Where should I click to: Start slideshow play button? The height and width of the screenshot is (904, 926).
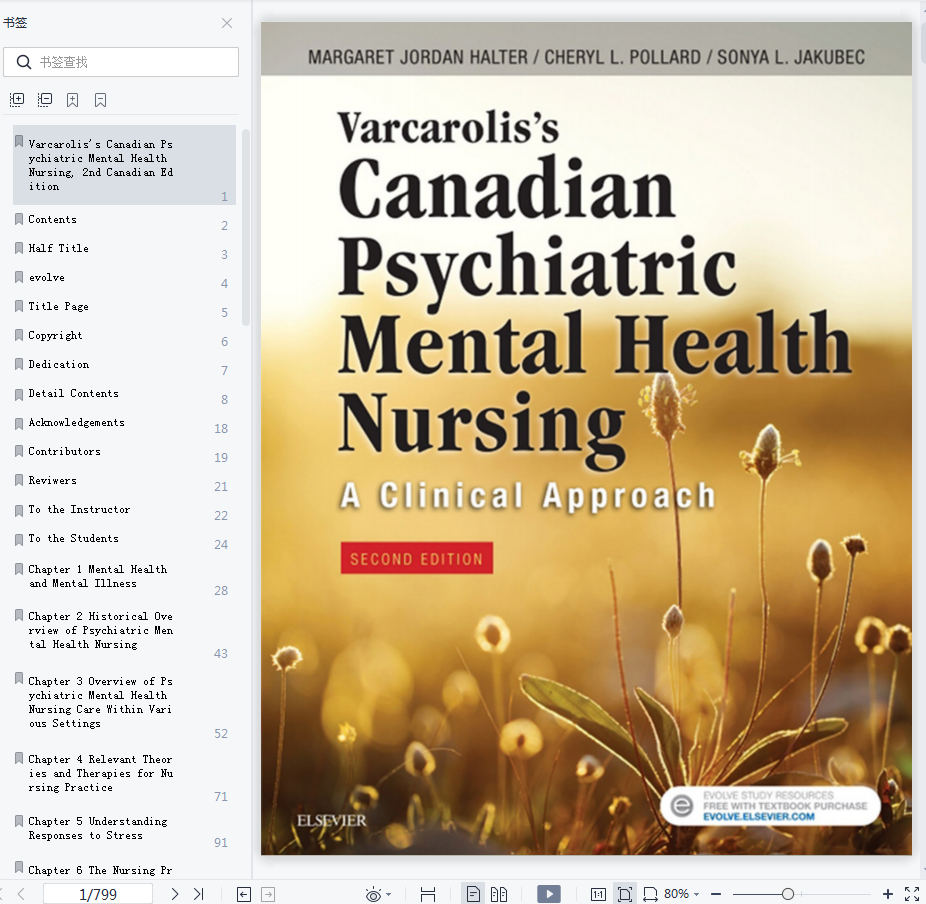point(549,894)
